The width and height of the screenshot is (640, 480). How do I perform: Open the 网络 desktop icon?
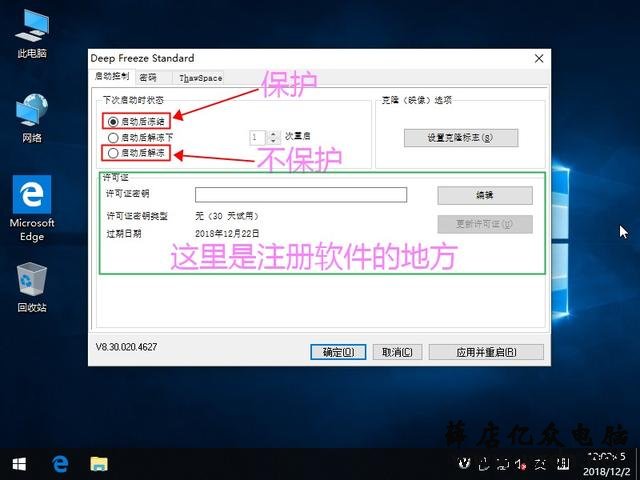[x=32, y=118]
